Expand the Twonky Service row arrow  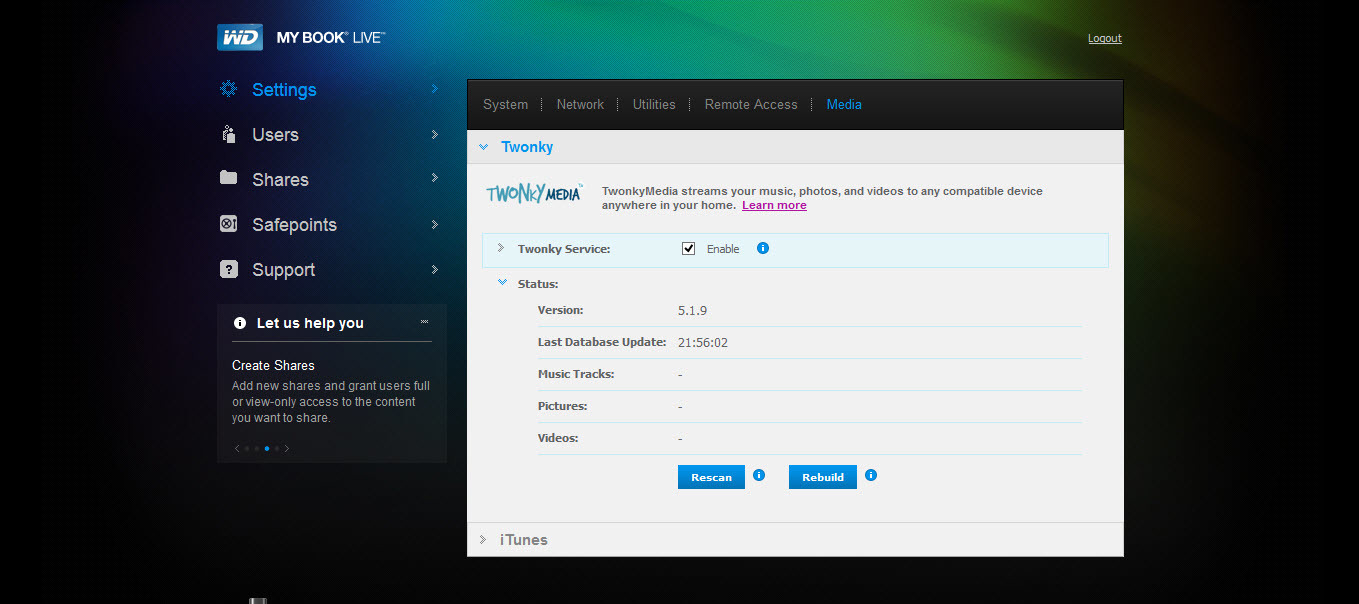coord(501,247)
